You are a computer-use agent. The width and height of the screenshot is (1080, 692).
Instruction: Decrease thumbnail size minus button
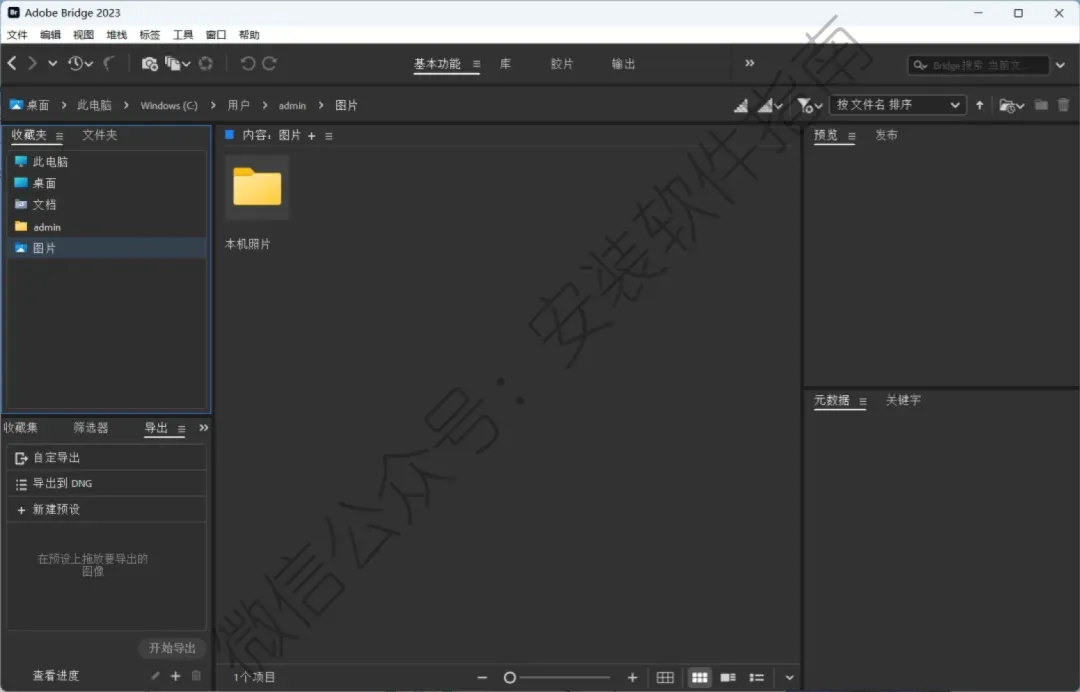click(482, 678)
